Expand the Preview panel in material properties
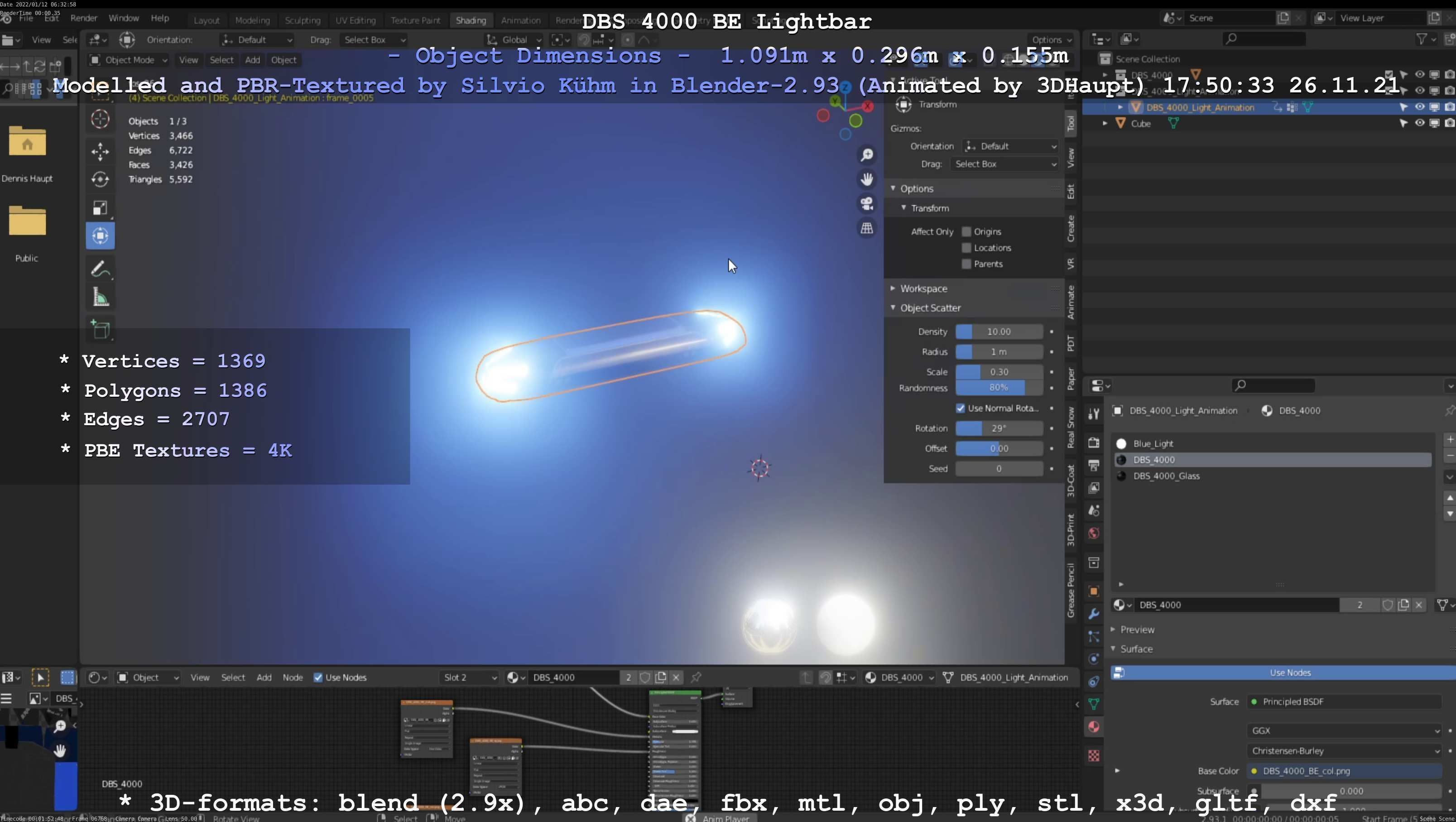 pos(1137,629)
